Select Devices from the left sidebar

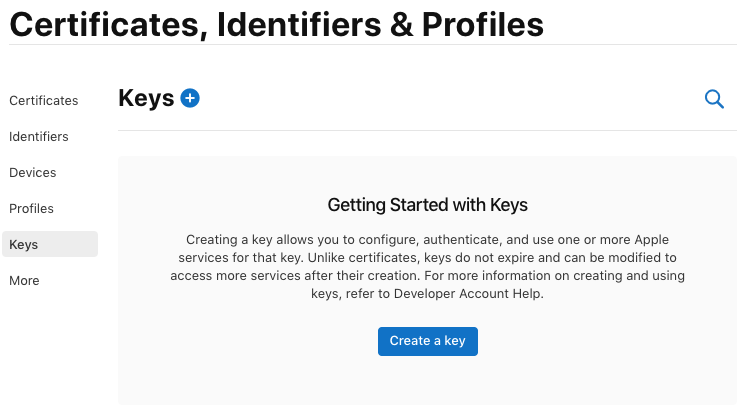pyautogui.click(x=33, y=172)
